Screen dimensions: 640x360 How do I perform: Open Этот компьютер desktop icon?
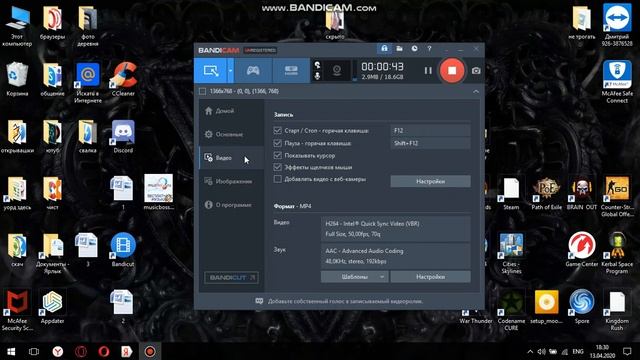[x=17, y=27]
